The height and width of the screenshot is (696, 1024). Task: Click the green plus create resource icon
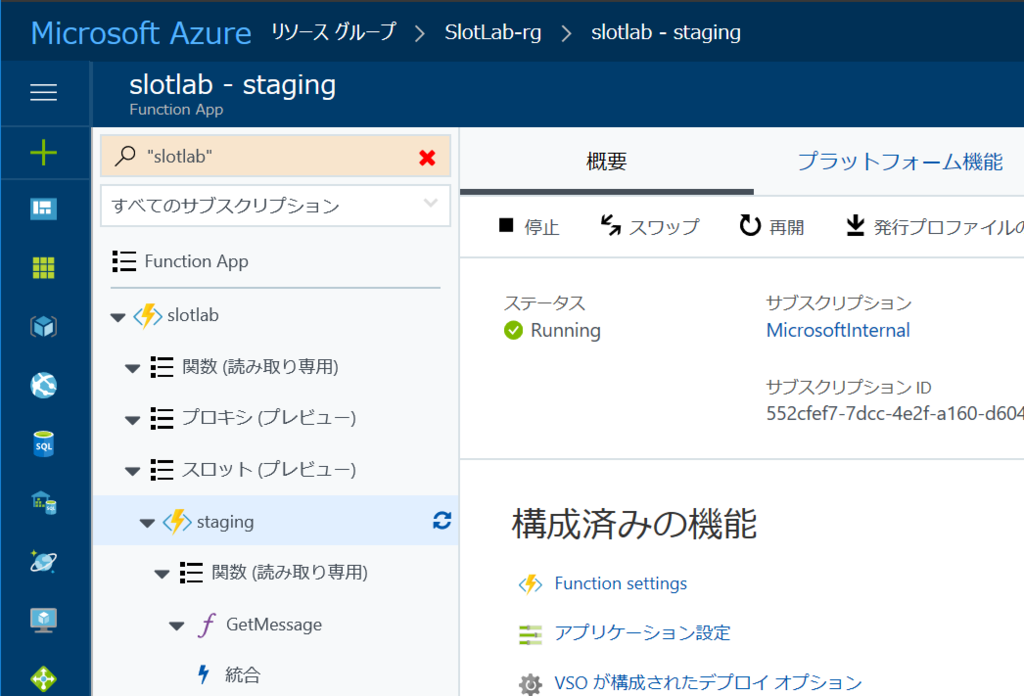click(x=43, y=152)
